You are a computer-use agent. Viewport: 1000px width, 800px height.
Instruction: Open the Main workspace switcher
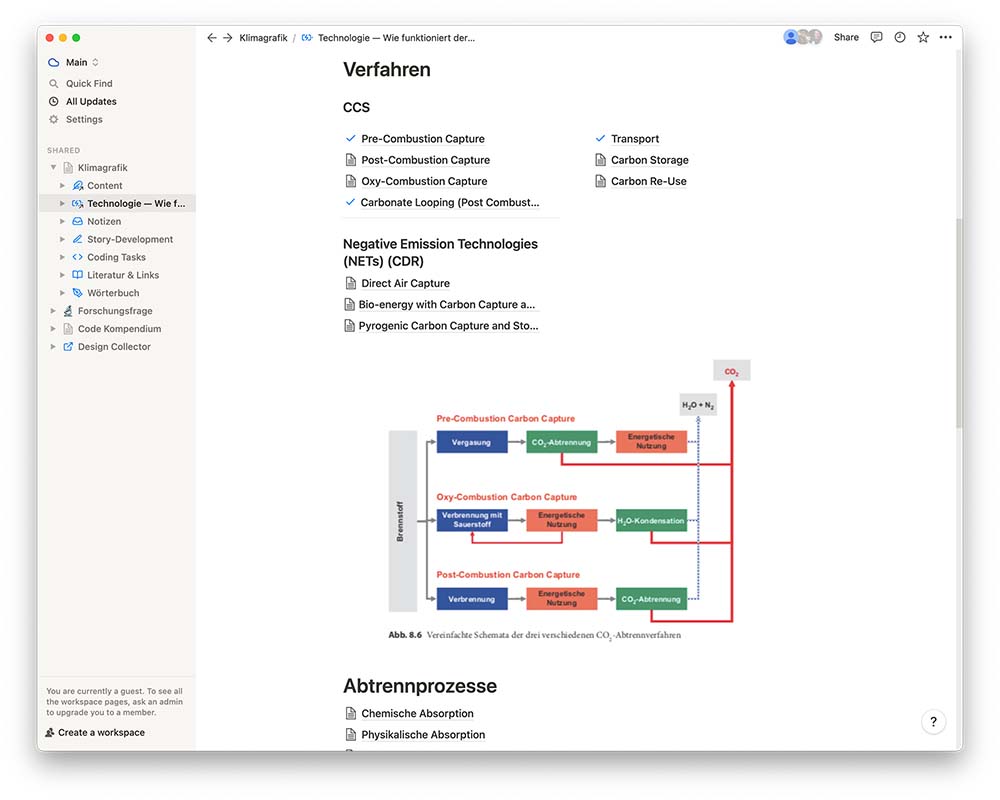75,62
